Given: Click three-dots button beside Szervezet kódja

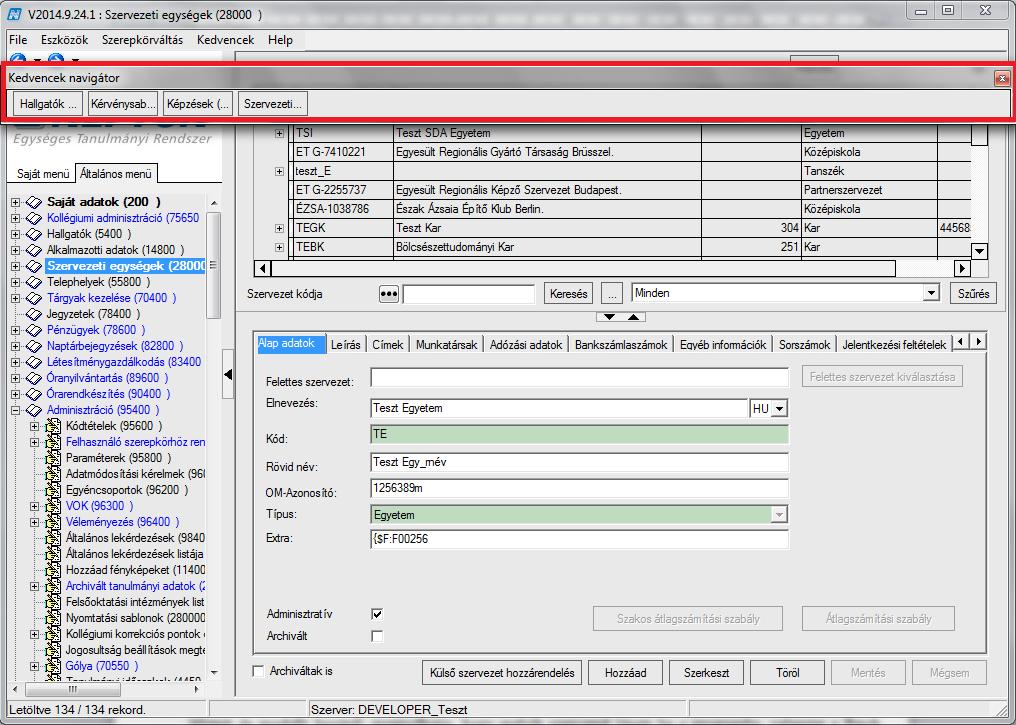Looking at the screenshot, I should coord(389,294).
